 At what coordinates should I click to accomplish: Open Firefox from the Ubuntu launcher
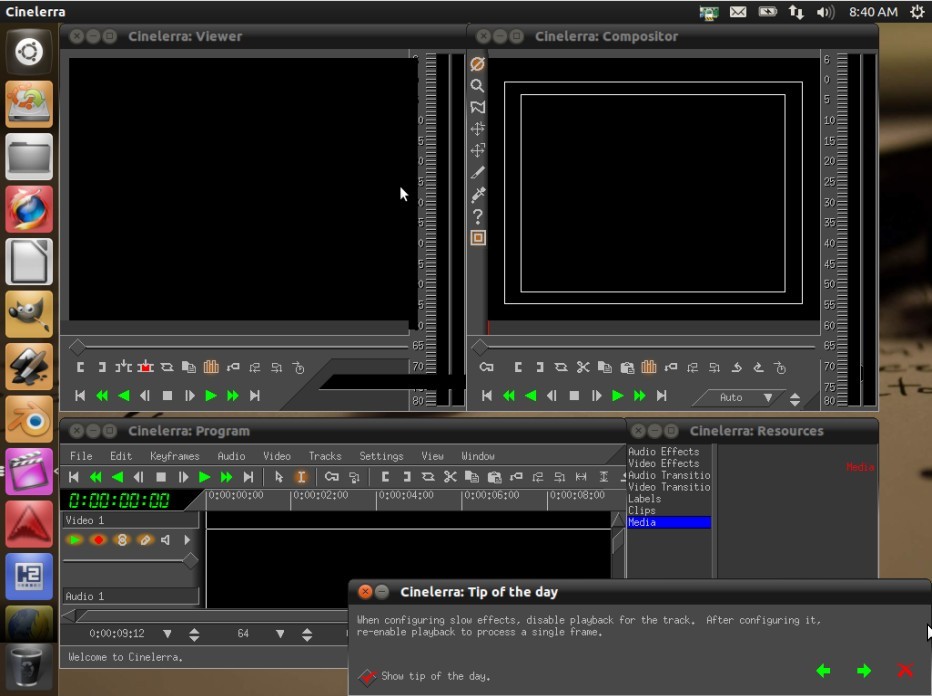click(29, 209)
